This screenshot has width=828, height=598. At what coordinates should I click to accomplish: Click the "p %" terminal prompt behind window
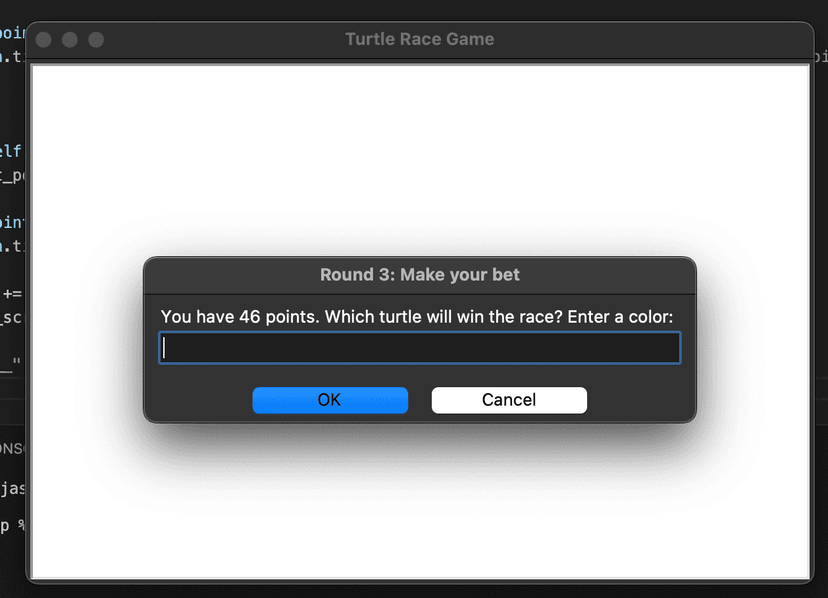click(13, 526)
